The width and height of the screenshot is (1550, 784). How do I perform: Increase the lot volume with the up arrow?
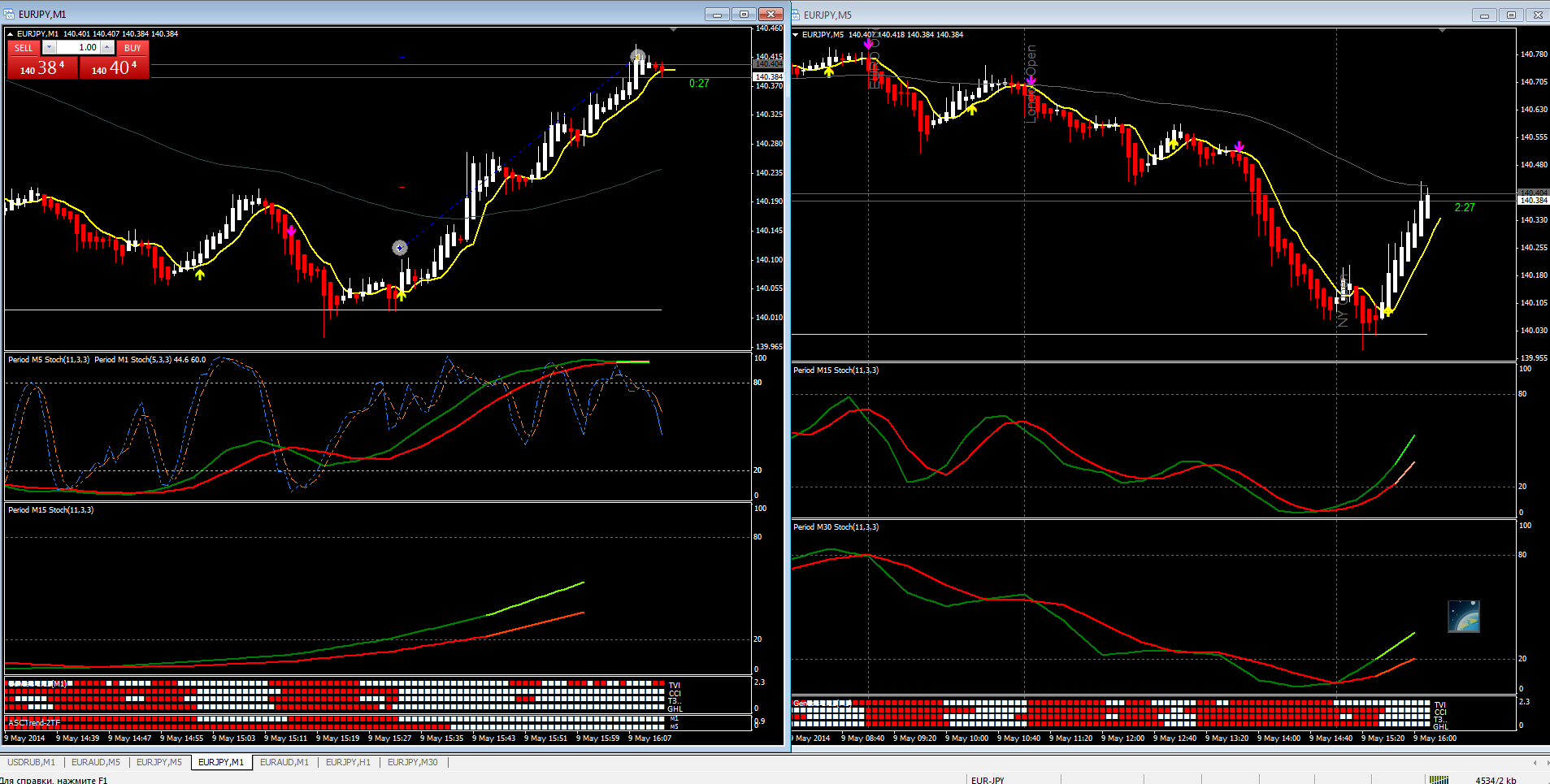point(107,48)
